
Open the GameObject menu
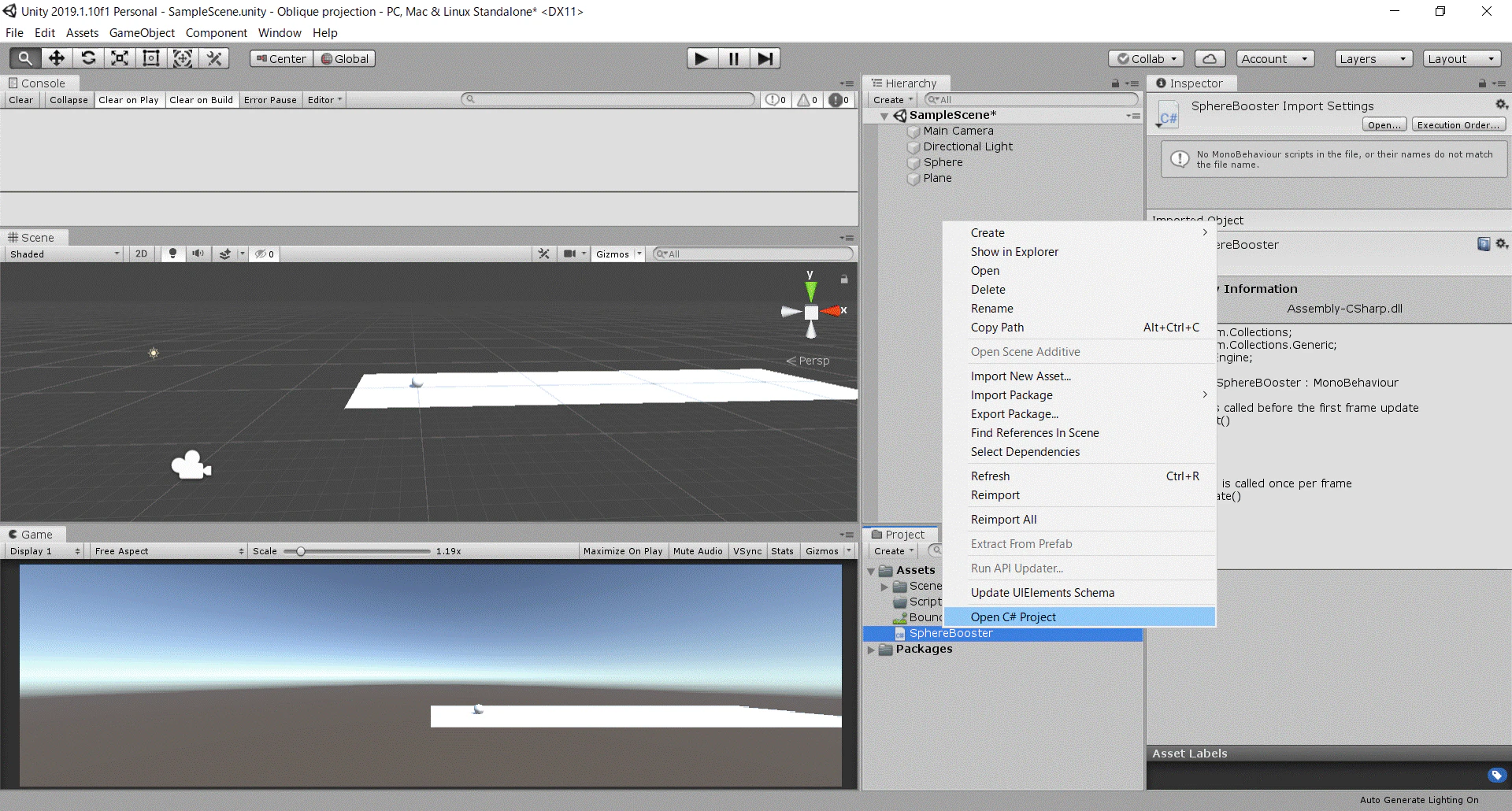click(x=142, y=33)
